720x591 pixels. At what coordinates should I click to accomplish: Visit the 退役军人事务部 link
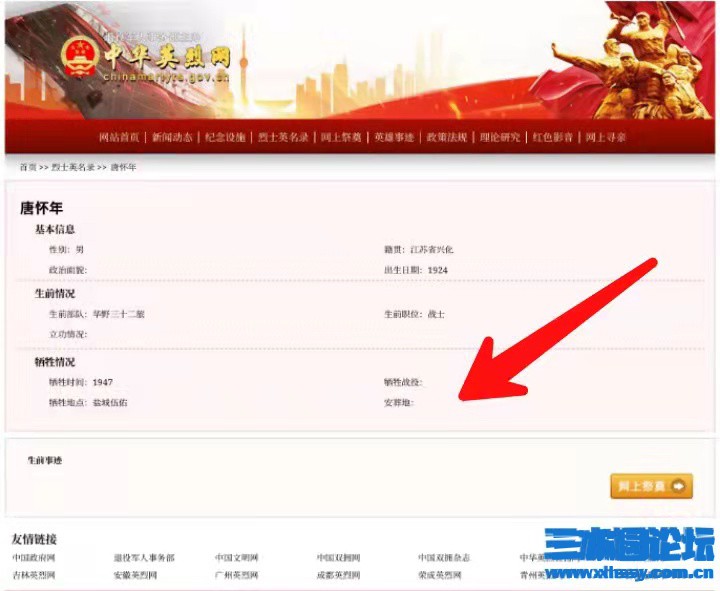(x=144, y=558)
